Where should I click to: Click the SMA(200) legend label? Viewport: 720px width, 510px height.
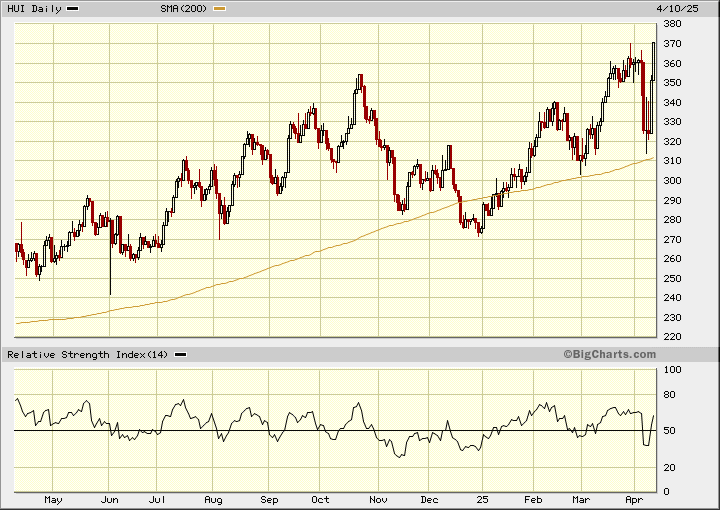184,9
